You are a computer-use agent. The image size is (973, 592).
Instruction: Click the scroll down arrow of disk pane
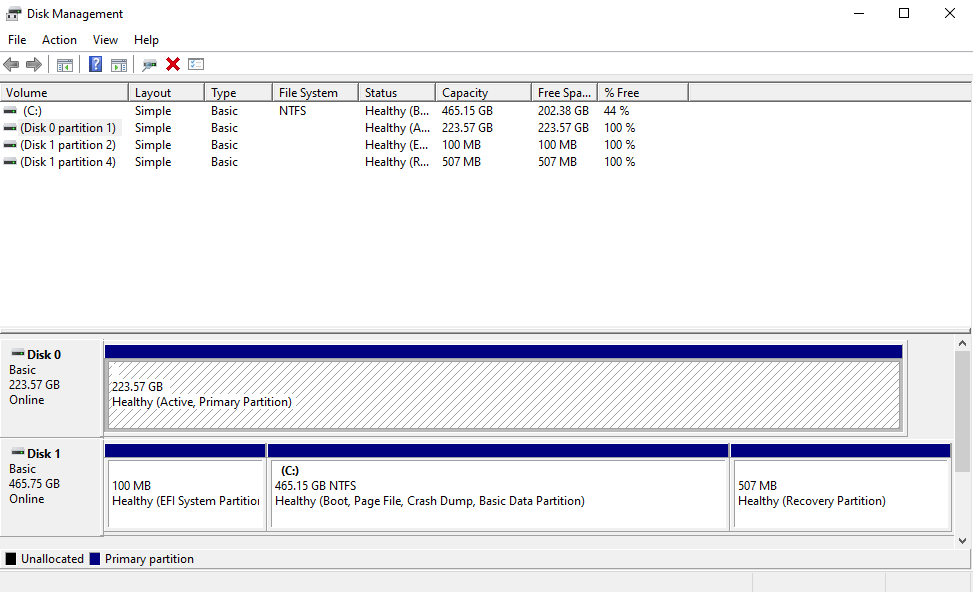(962, 540)
